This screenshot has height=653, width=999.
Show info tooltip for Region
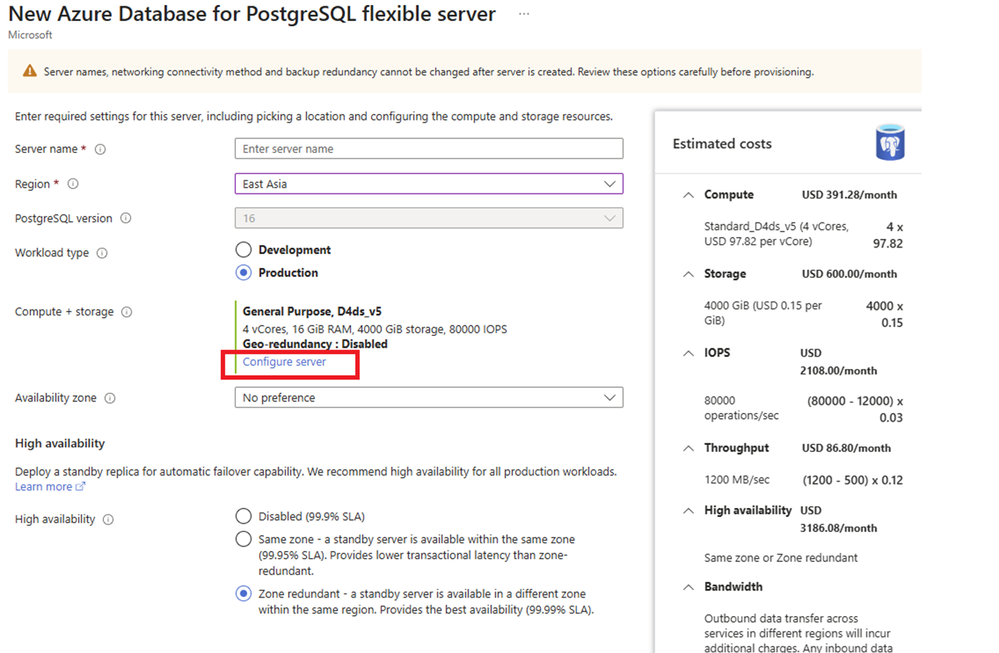[x=73, y=184]
